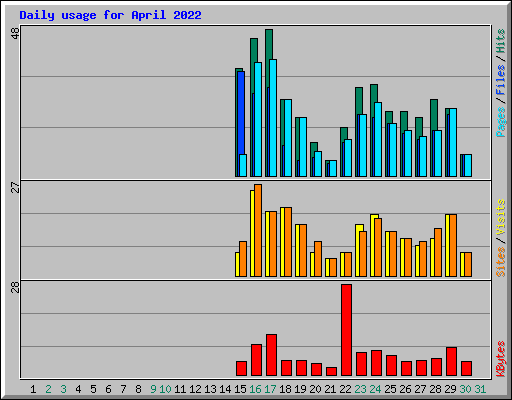Select day 17 on the date axis
Image resolution: width=512 pixels, height=400 pixels.
click(270, 389)
